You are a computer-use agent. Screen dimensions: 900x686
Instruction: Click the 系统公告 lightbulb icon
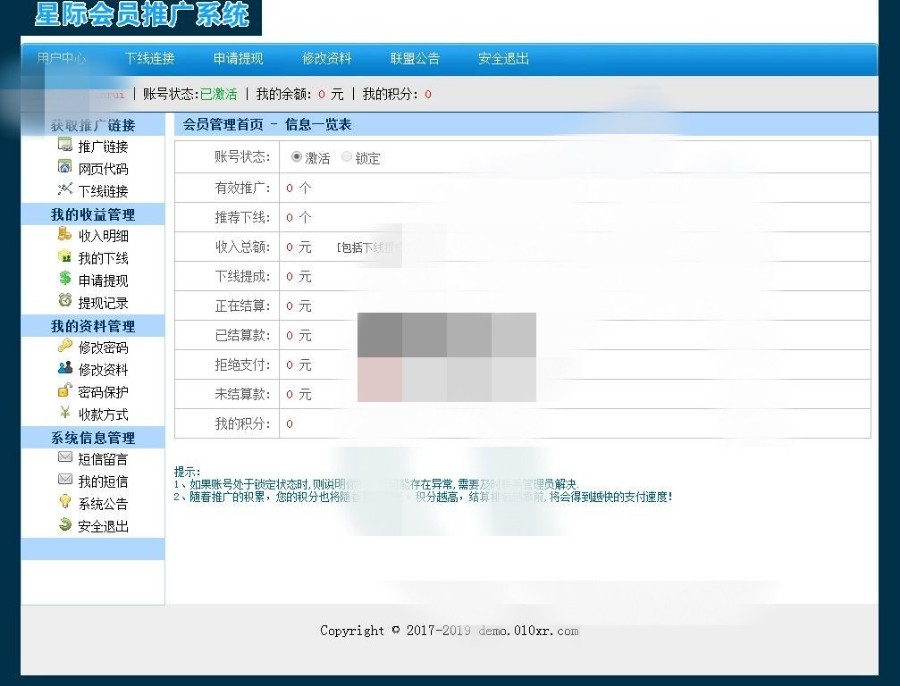pyautogui.click(x=65, y=502)
